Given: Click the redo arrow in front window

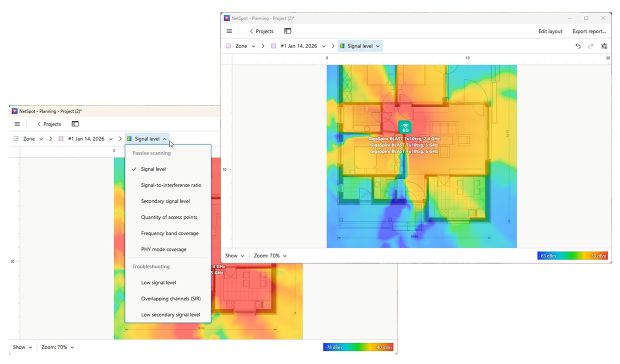Looking at the screenshot, I should coord(591,46).
